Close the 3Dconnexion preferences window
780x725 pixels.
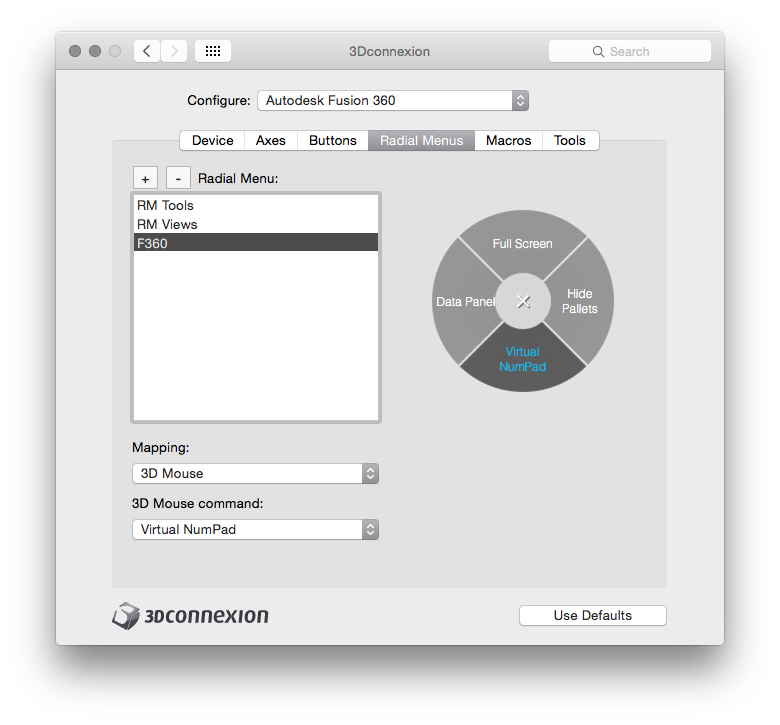click(75, 51)
